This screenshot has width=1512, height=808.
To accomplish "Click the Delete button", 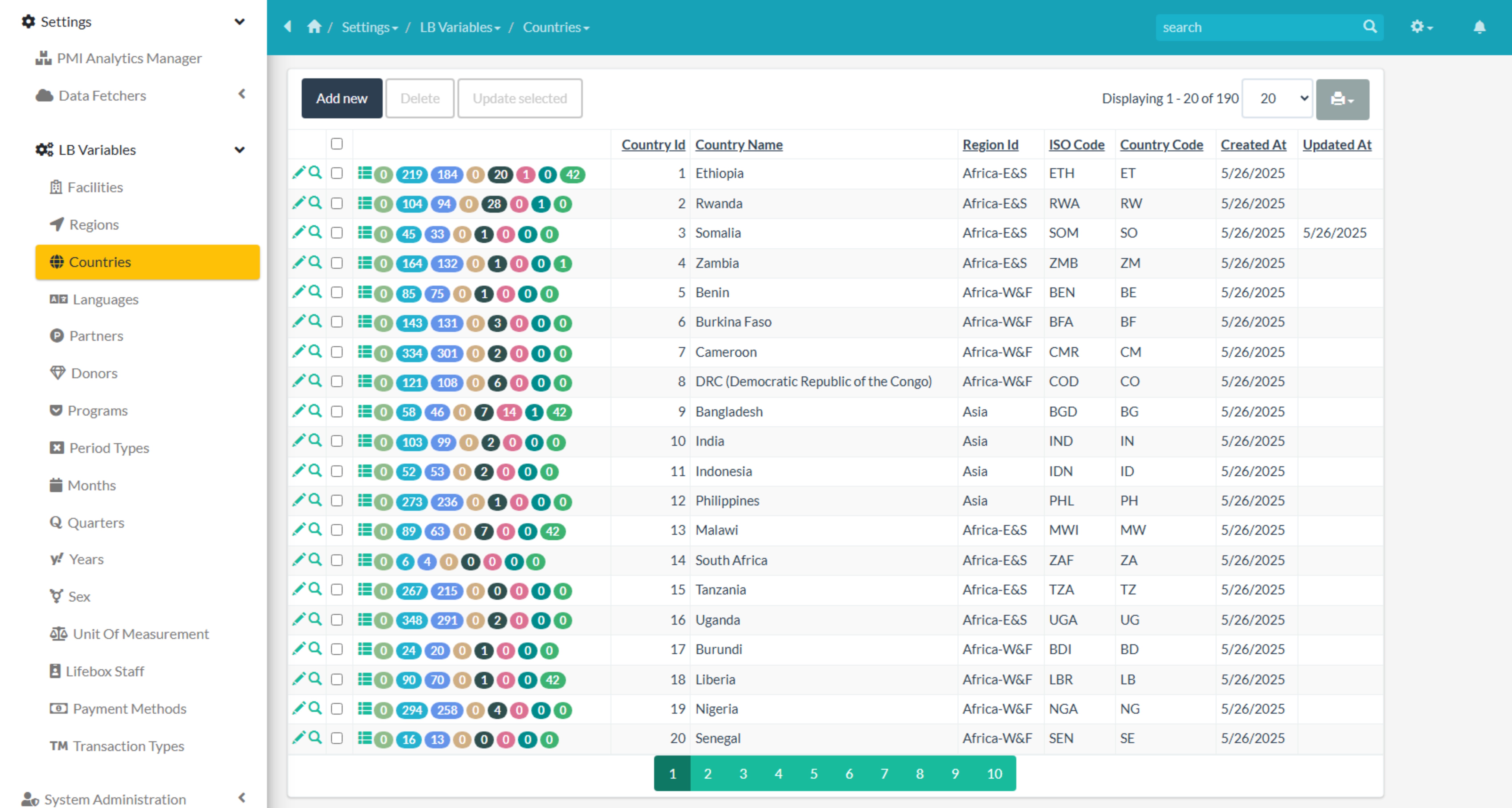I will (x=420, y=99).
